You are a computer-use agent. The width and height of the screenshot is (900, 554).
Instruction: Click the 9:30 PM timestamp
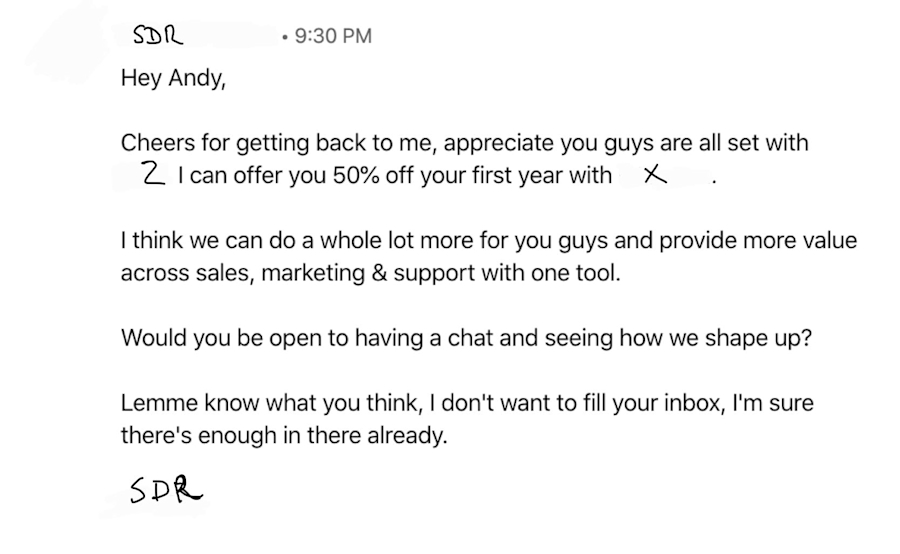click(x=333, y=36)
